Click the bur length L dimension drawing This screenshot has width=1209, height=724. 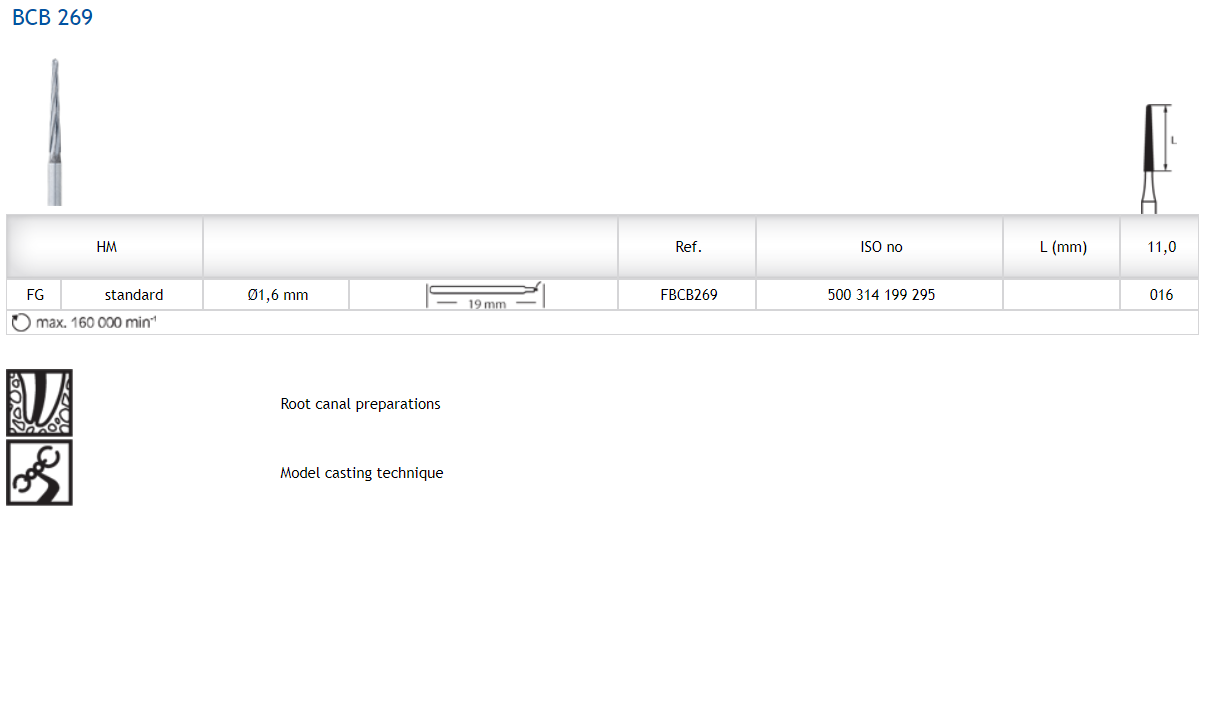(1157, 157)
